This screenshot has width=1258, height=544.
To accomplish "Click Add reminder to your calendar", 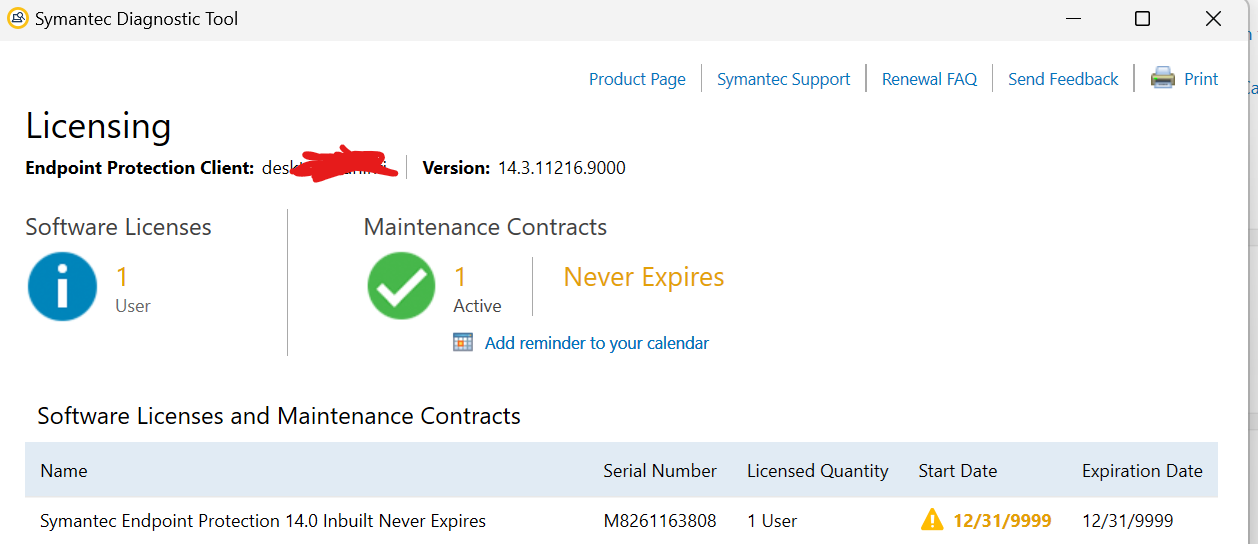I will [597, 343].
